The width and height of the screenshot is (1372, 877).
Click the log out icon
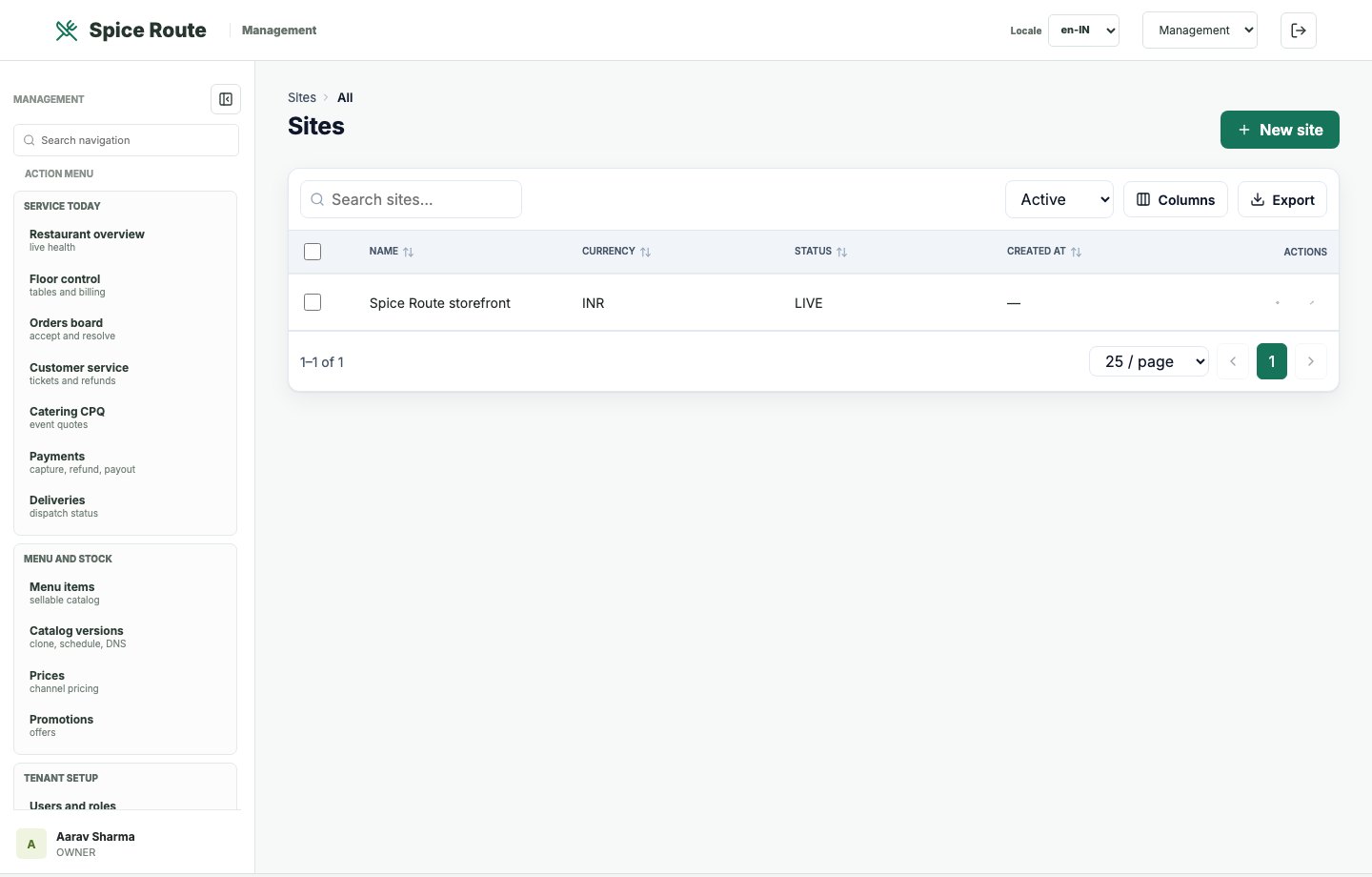point(1299,31)
